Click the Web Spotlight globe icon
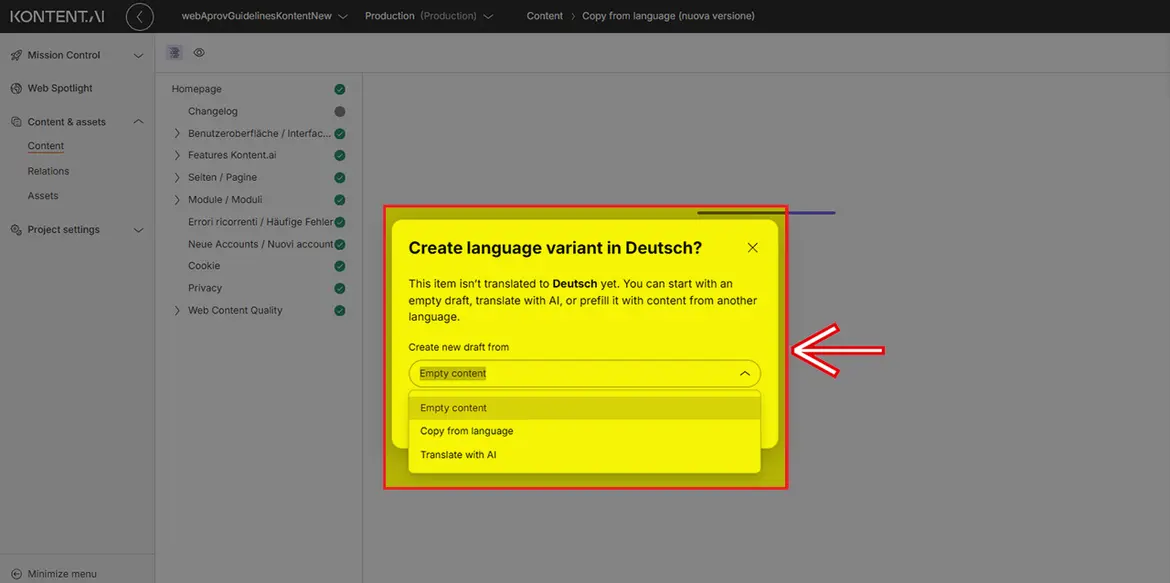Screen dimensions: 1170x583 coord(16,88)
